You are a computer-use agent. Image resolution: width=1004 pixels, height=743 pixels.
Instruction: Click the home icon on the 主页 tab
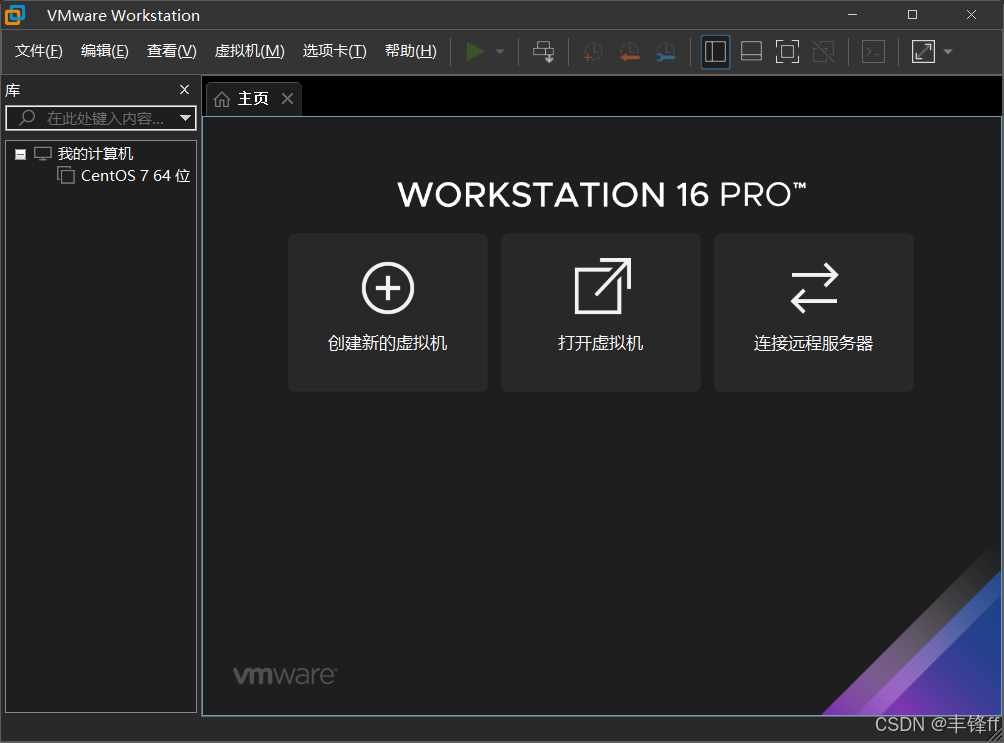click(x=222, y=99)
